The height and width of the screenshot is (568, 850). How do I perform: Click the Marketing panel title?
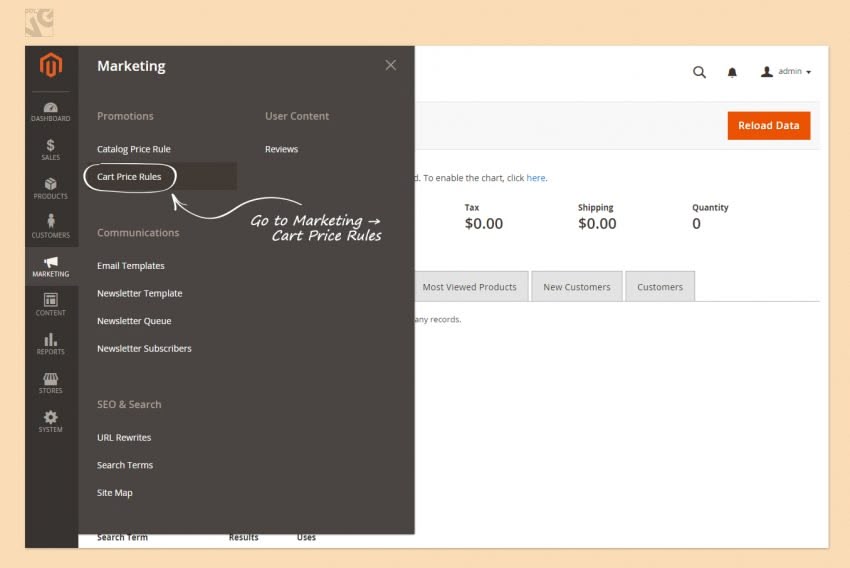131,66
